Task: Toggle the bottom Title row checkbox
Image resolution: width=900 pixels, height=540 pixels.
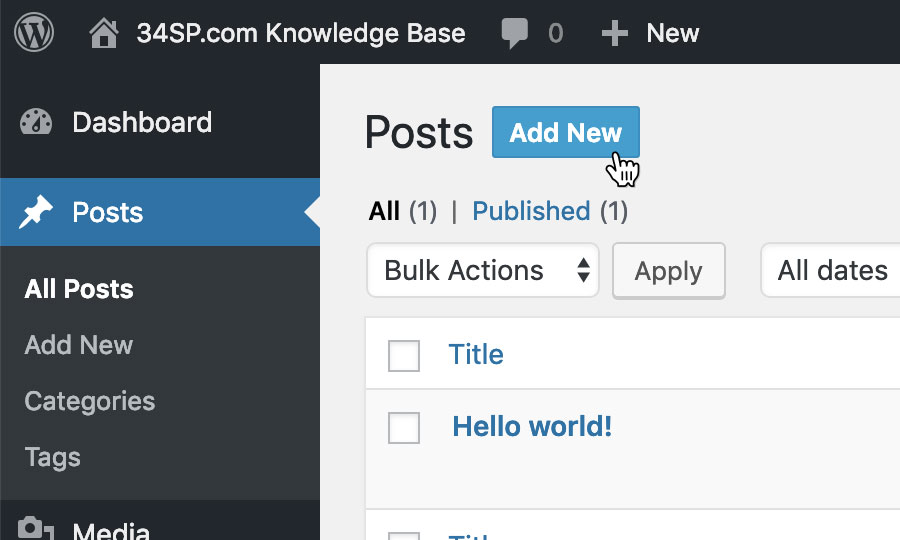Action: tap(404, 536)
